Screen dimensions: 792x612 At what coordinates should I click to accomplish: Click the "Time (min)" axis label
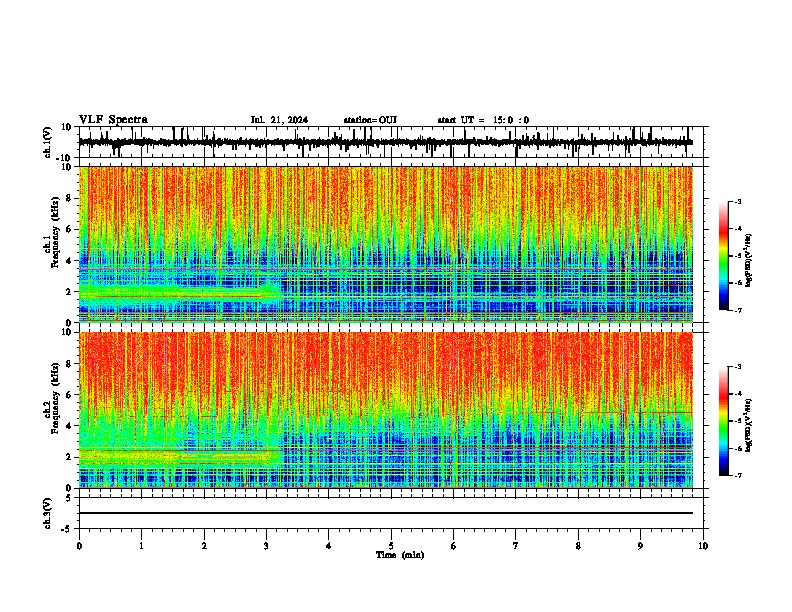pyautogui.click(x=400, y=555)
